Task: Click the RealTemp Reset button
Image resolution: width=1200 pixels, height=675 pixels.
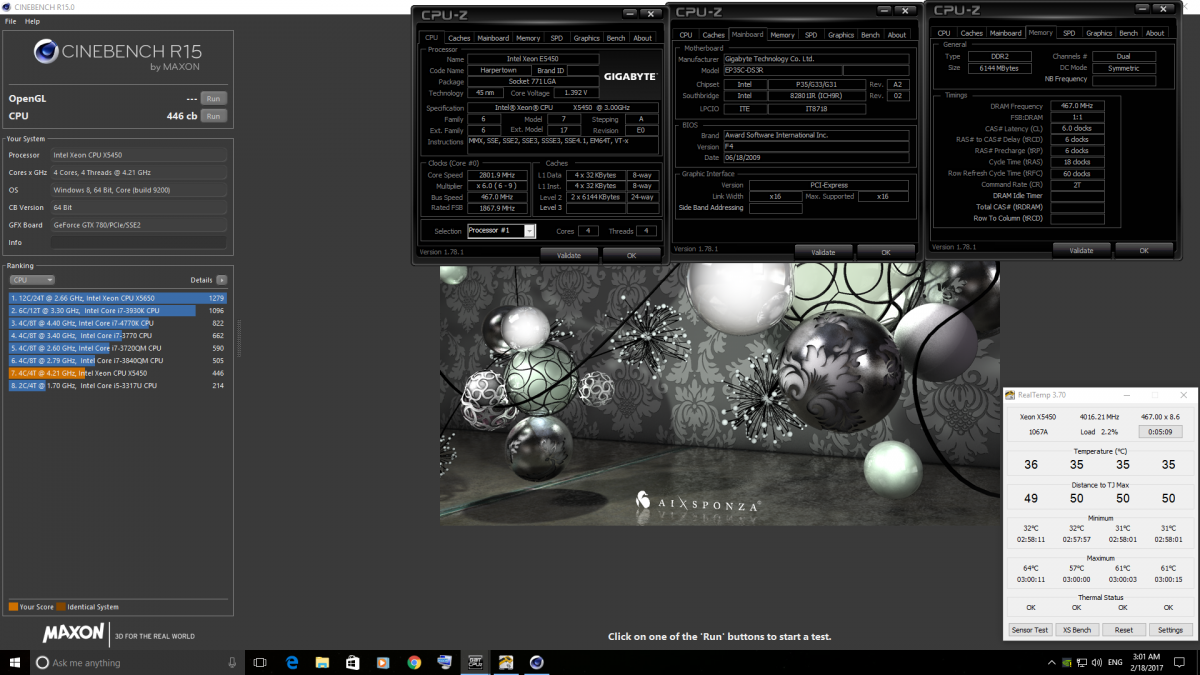Action: tap(1123, 630)
